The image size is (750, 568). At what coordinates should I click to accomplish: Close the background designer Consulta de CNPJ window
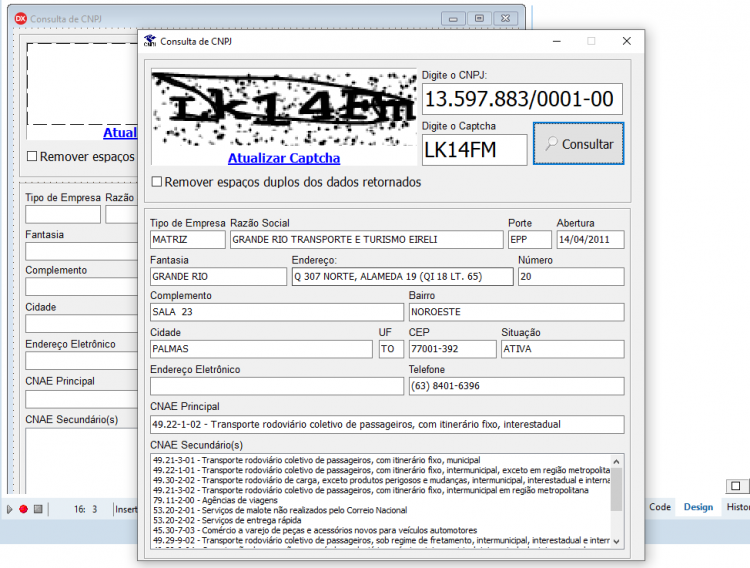506,19
